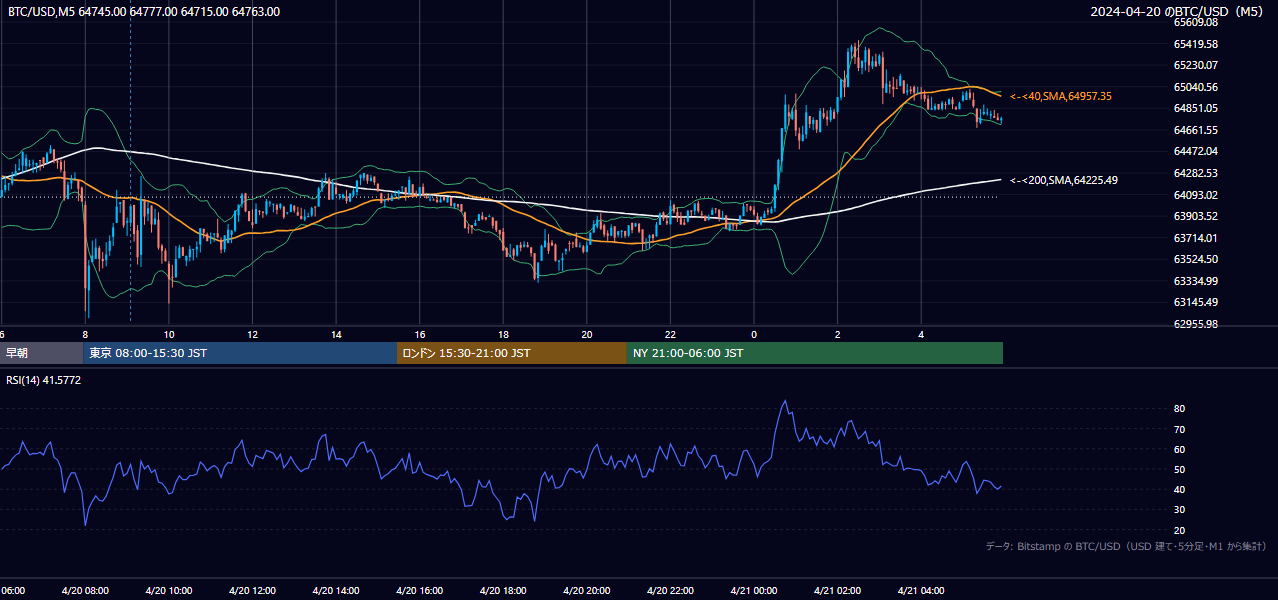
Task: Click hour label 12 under price chart
Action: pyautogui.click(x=253, y=334)
